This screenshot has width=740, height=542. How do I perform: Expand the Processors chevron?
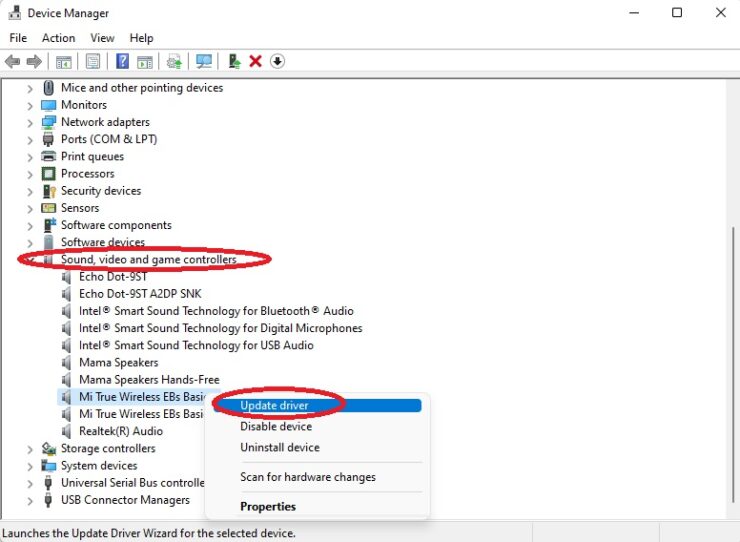[30, 174]
